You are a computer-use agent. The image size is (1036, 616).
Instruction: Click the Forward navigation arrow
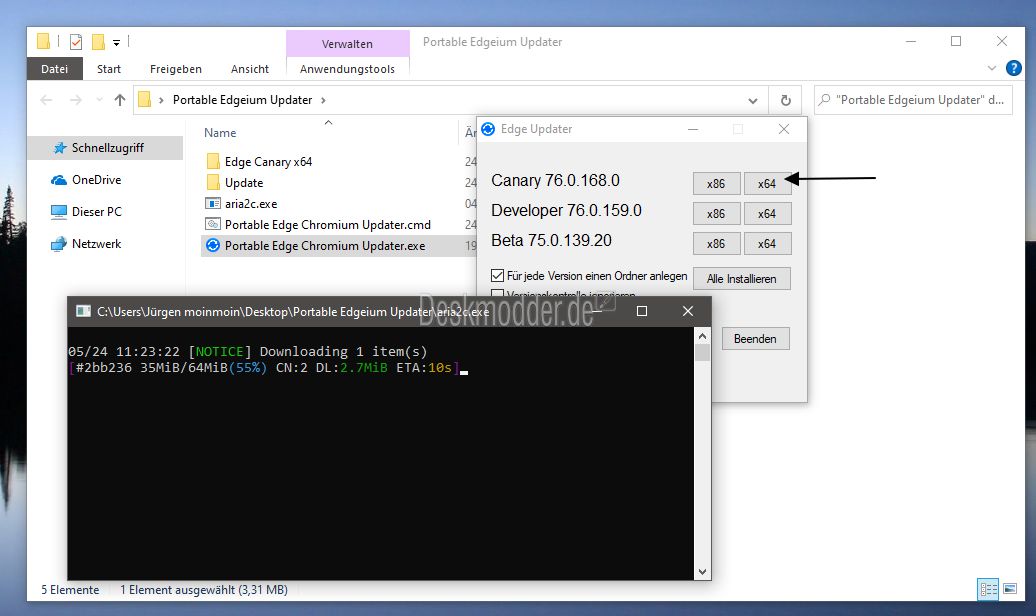(76, 100)
